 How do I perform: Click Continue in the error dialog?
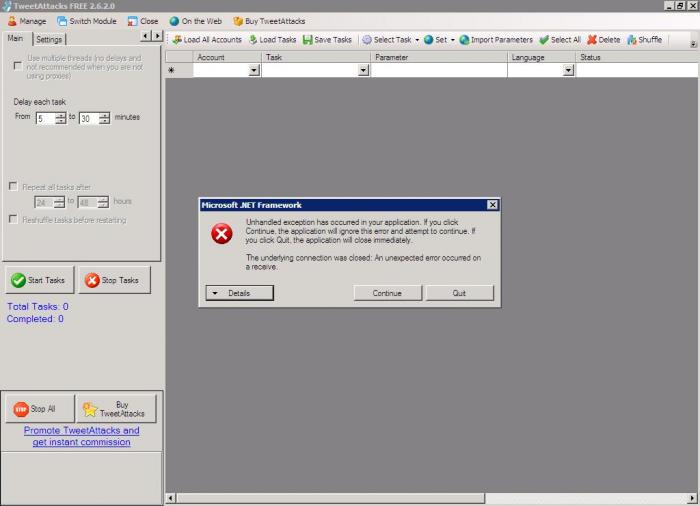tap(388, 293)
